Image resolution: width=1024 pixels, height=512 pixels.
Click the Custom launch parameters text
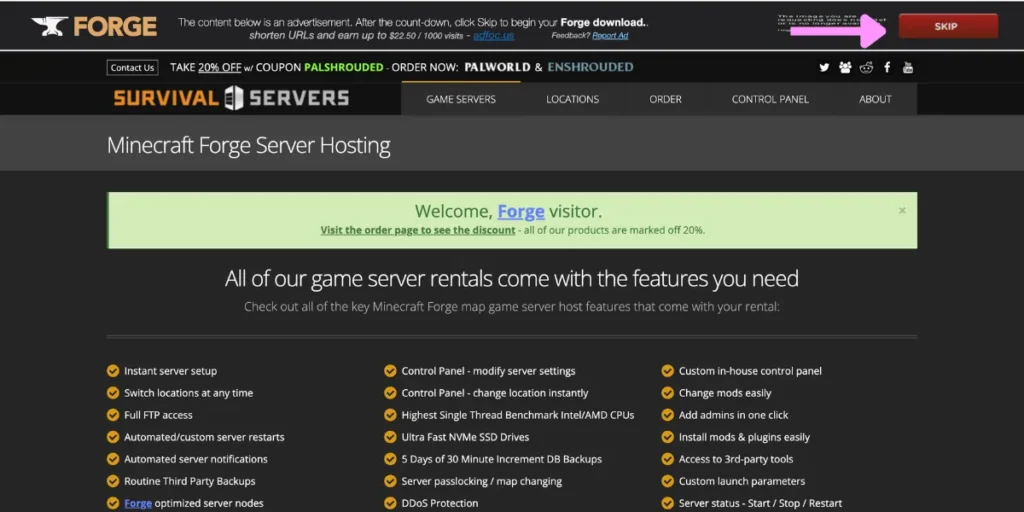[742, 481]
